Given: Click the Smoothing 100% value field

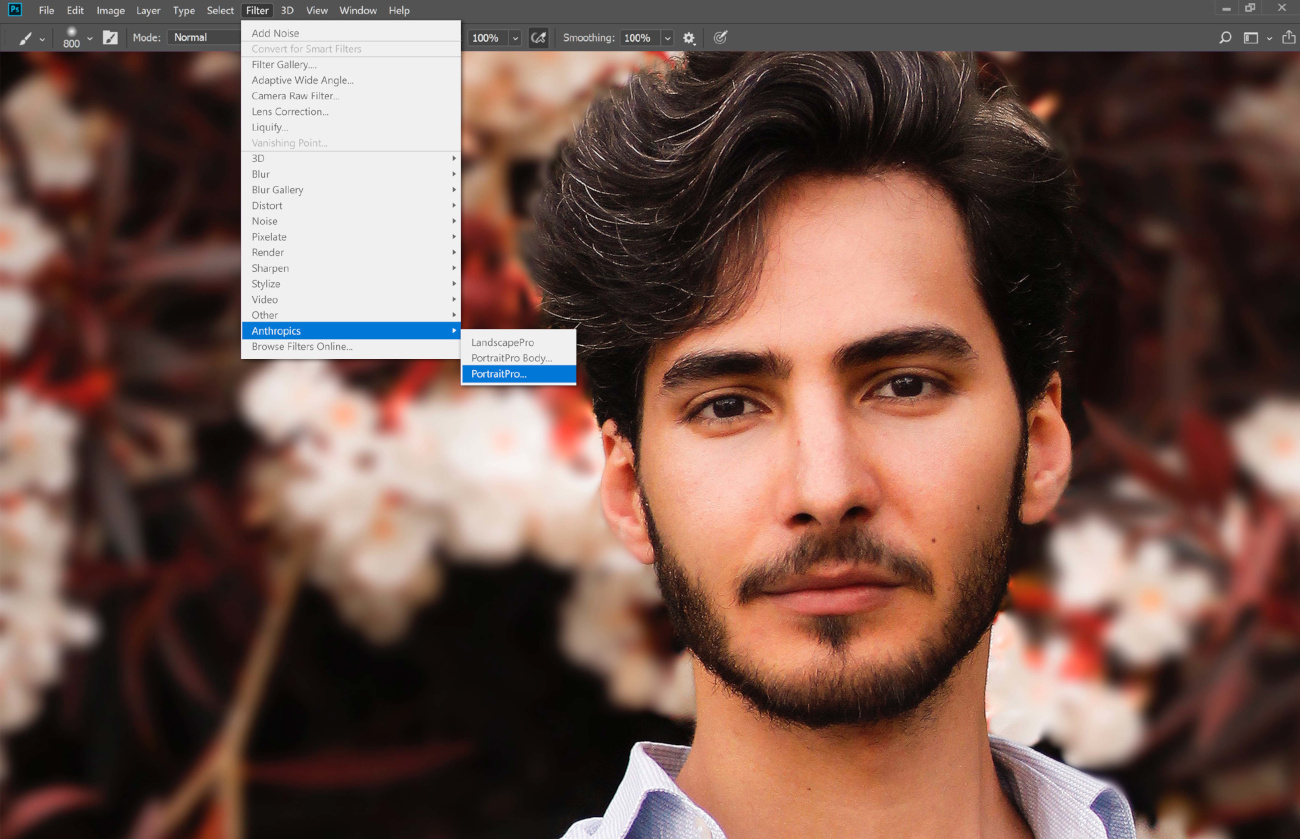Looking at the screenshot, I should pyautogui.click(x=639, y=38).
